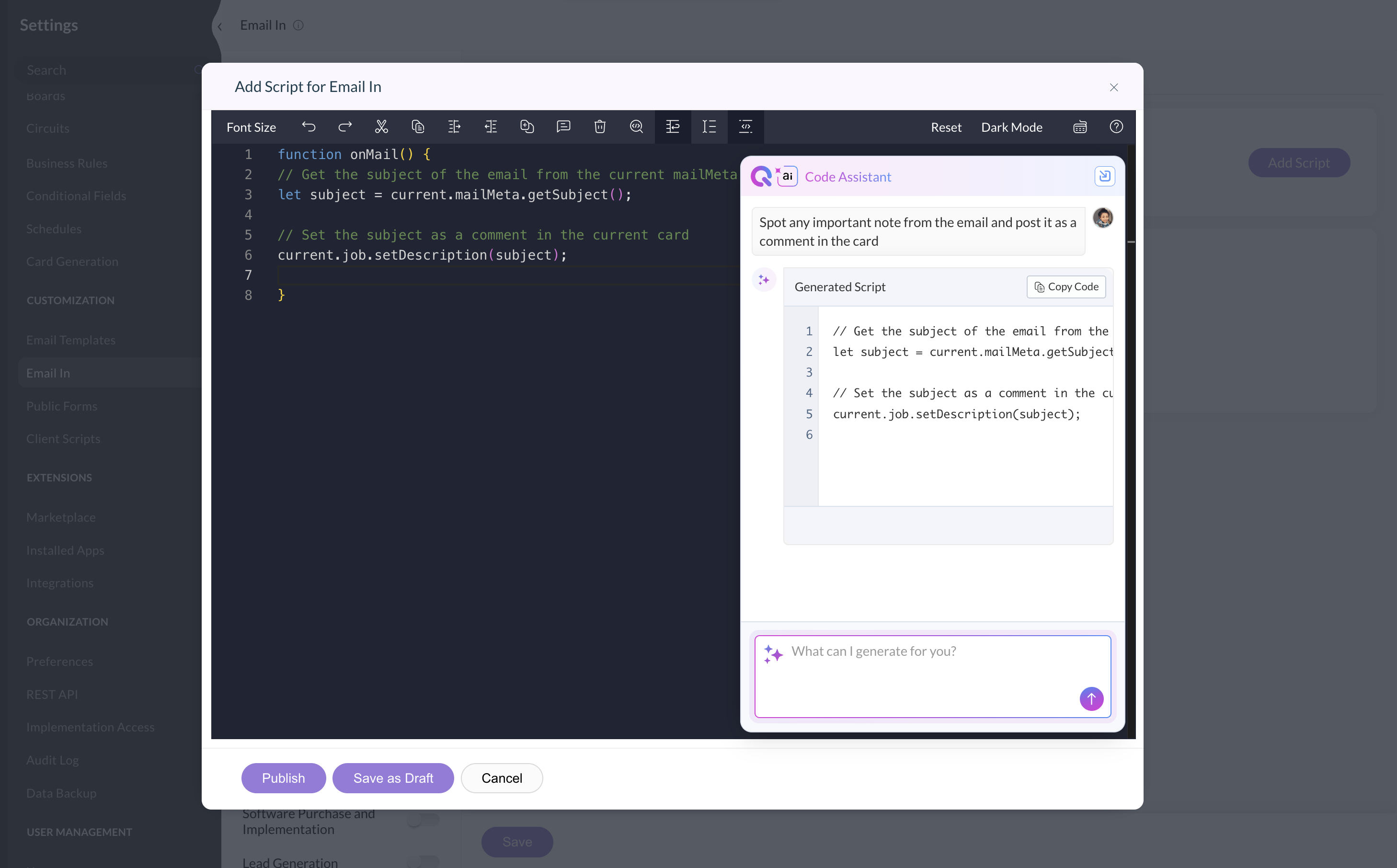The image size is (1397, 868).
Task: Click the undo icon in editor toolbar
Action: tap(309, 127)
